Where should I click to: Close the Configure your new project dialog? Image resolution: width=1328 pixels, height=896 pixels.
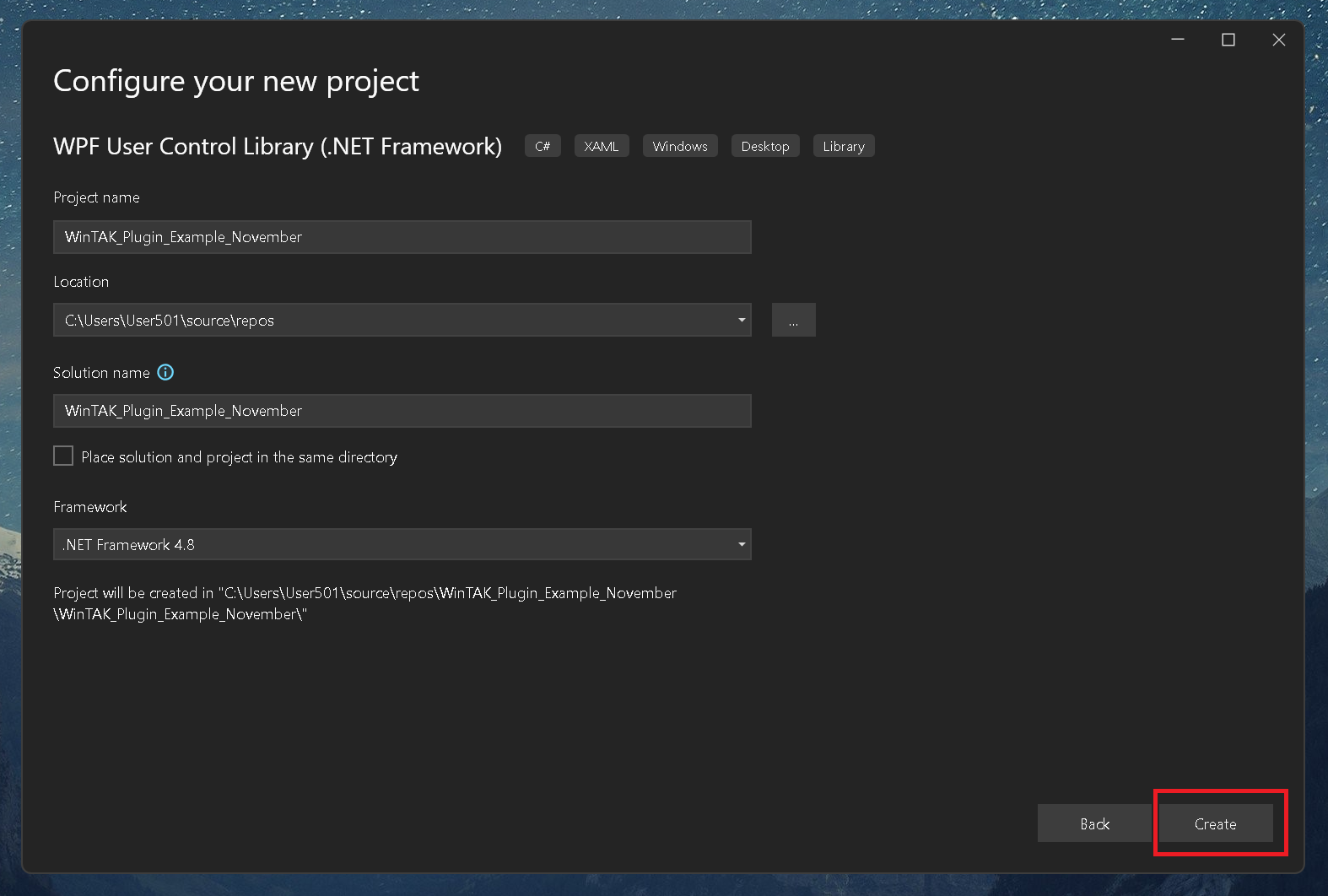point(1279,40)
